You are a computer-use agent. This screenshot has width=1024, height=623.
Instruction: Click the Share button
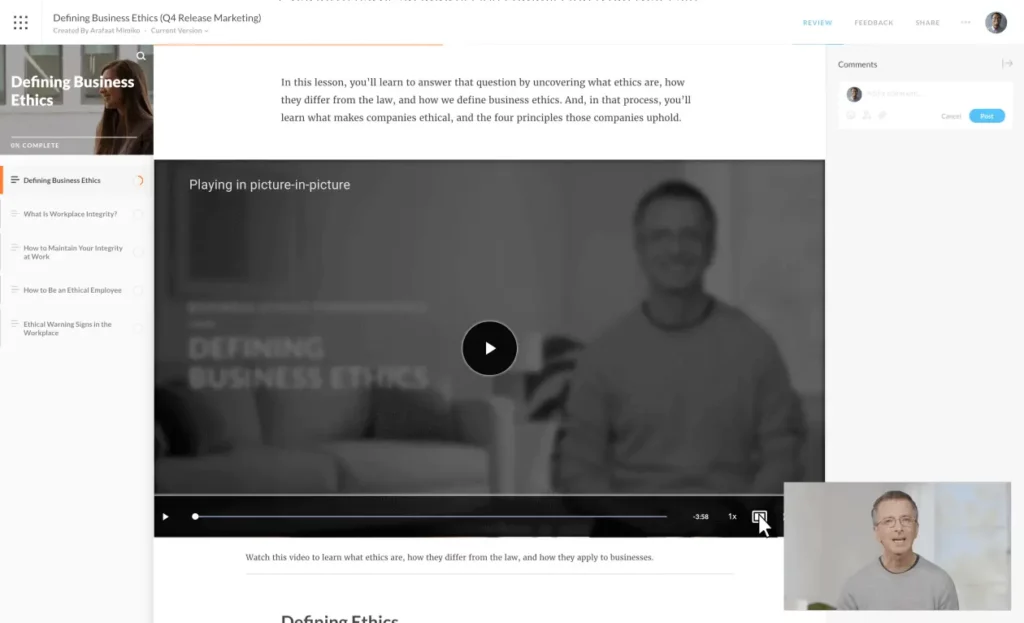(x=927, y=23)
